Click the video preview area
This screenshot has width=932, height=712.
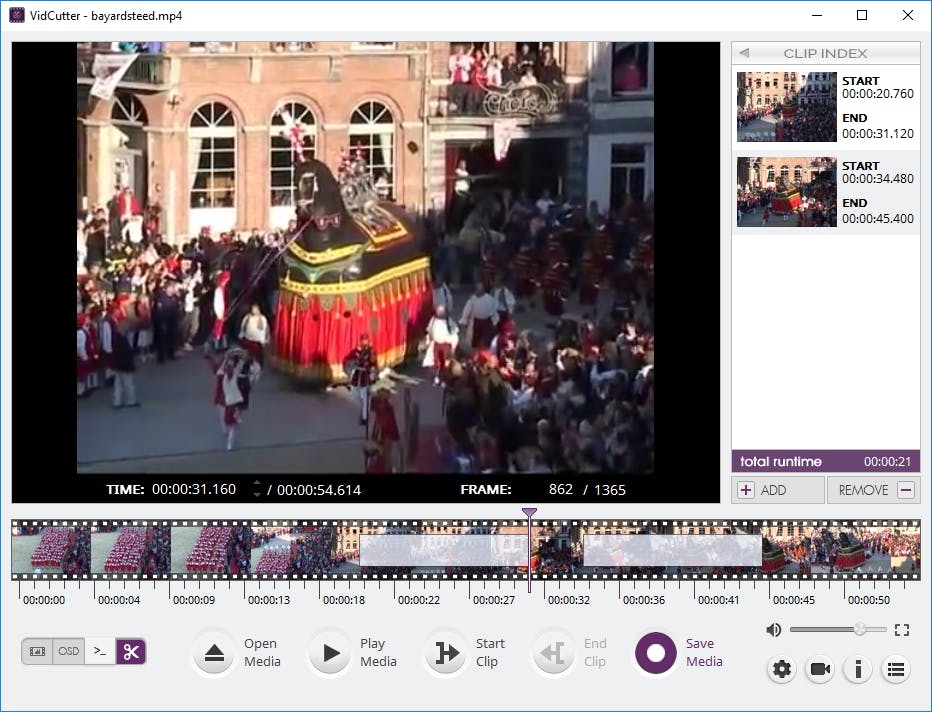coord(366,257)
